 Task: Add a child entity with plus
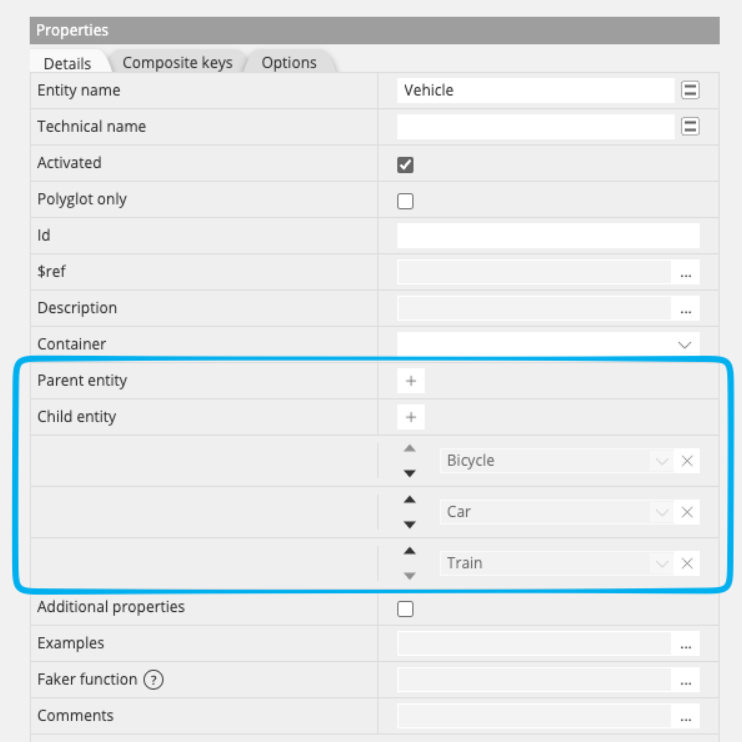click(x=411, y=417)
